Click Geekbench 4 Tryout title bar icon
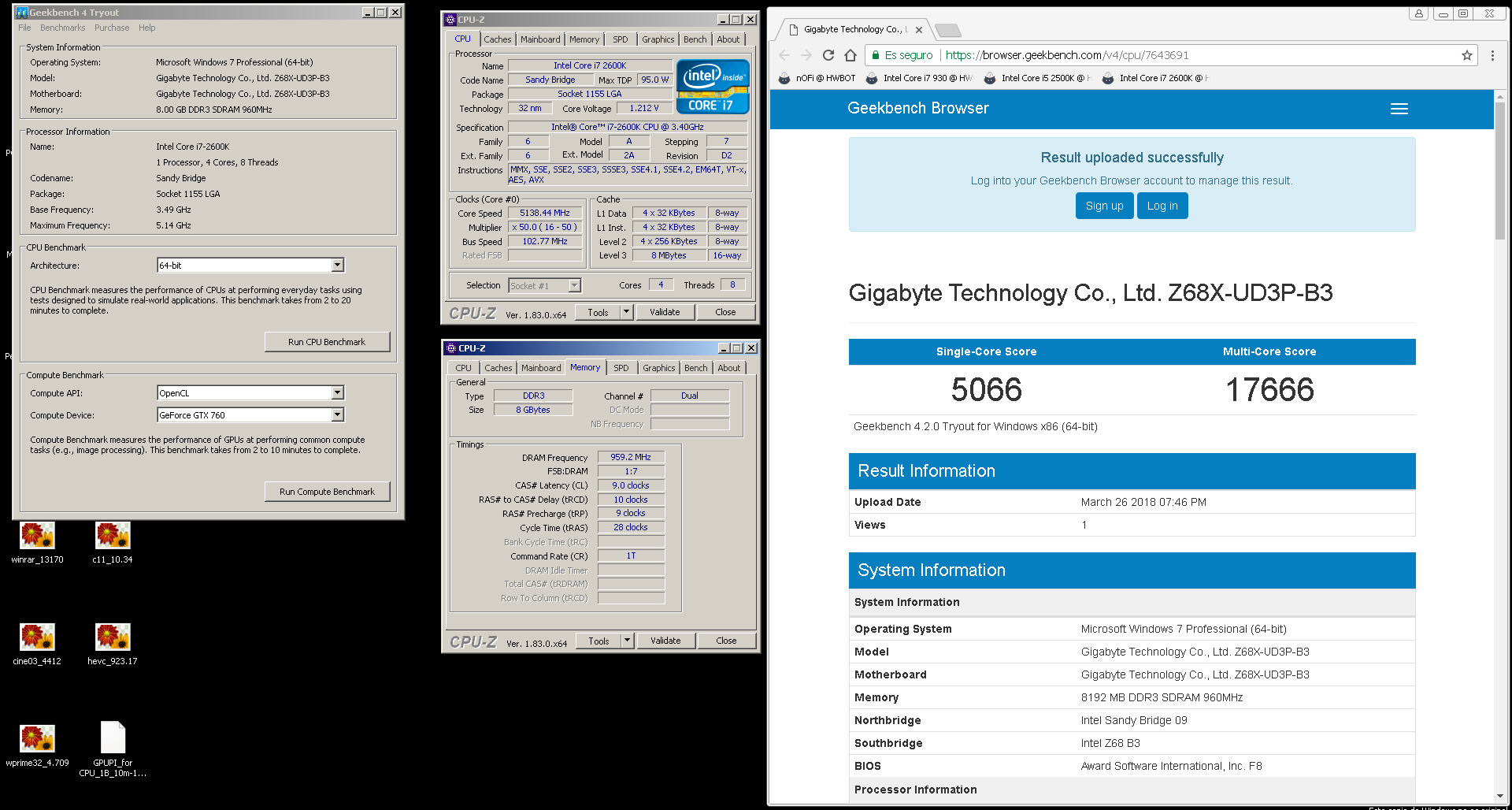The image size is (1512, 810). [x=21, y=13]
